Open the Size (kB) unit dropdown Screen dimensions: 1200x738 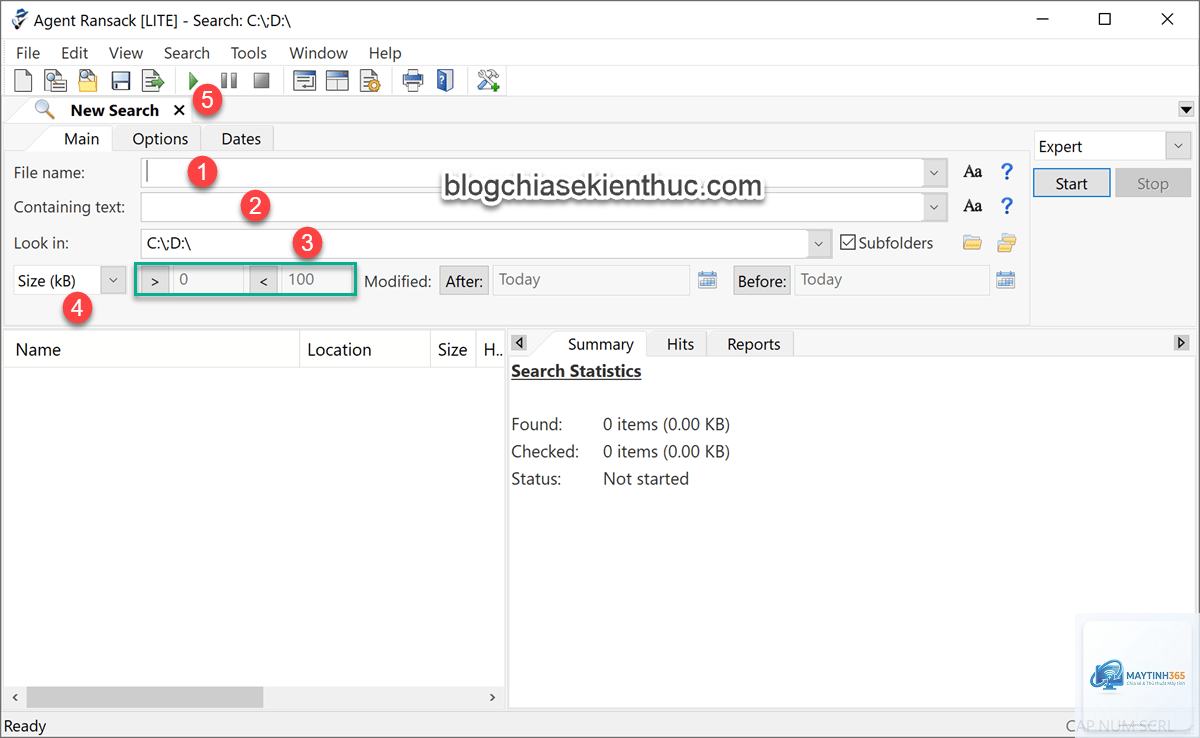113,281
